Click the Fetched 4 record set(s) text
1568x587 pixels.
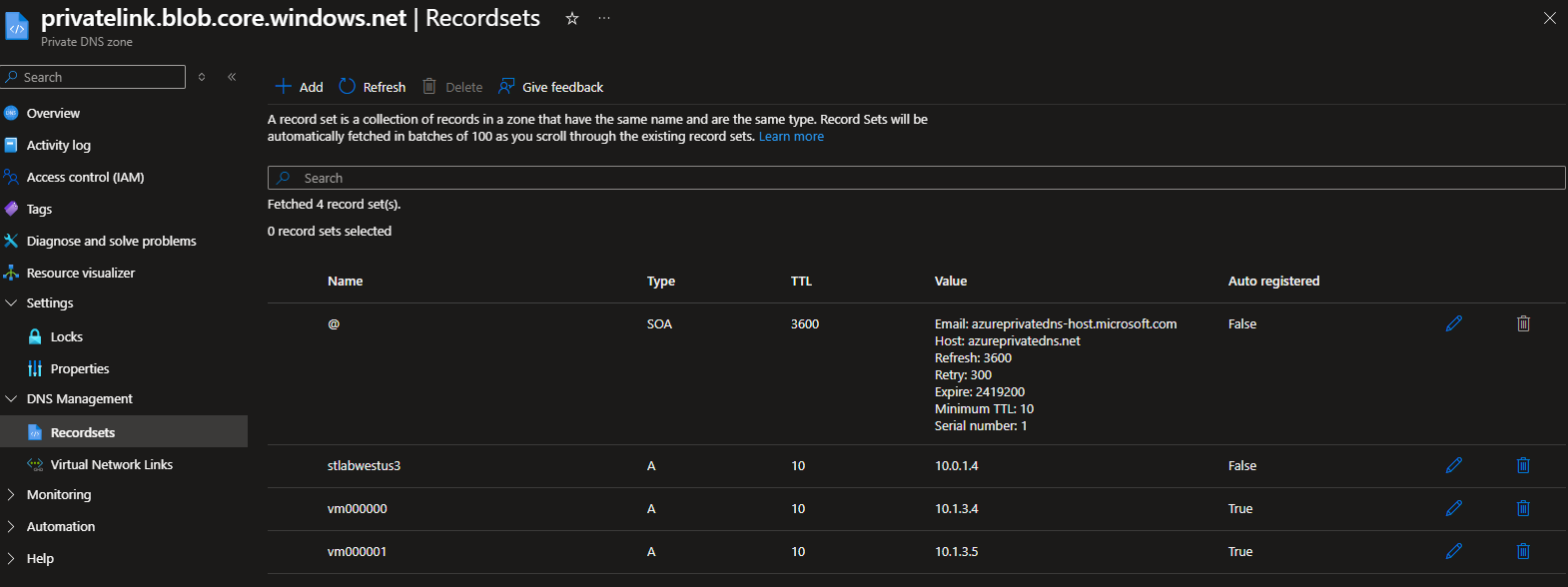[334, 204]
